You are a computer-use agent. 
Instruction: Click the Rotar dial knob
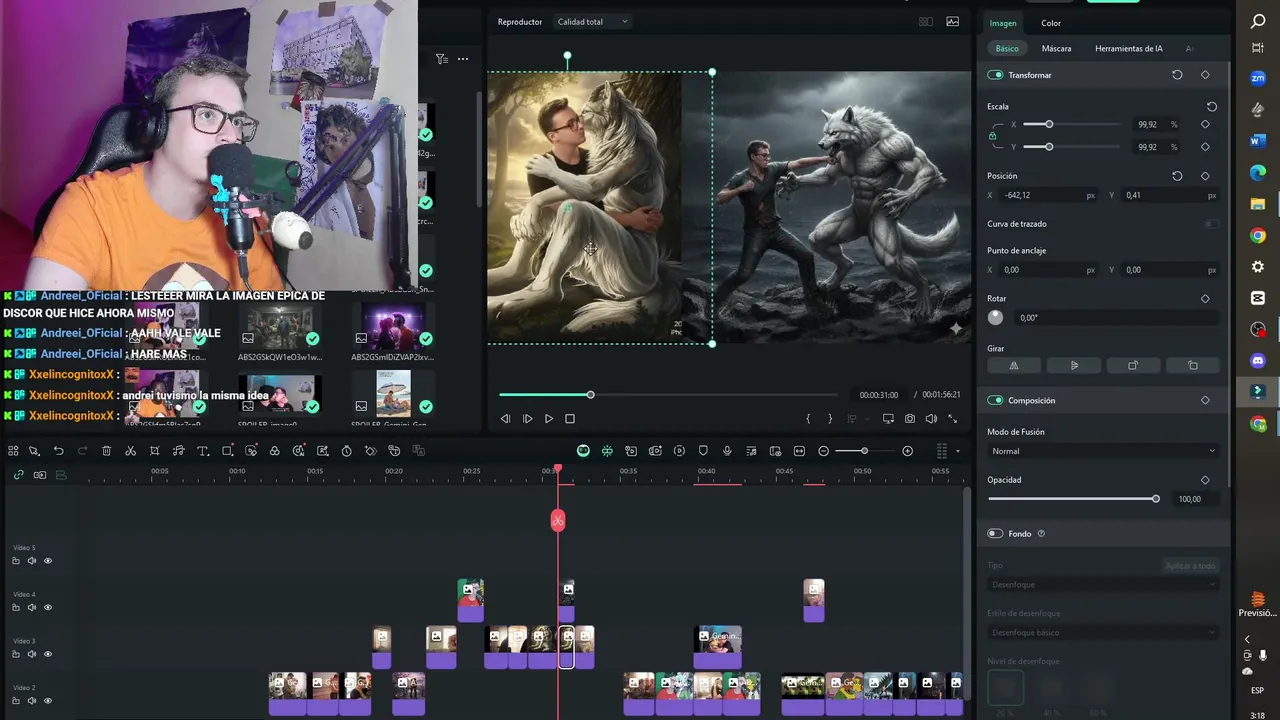(995, 317)
